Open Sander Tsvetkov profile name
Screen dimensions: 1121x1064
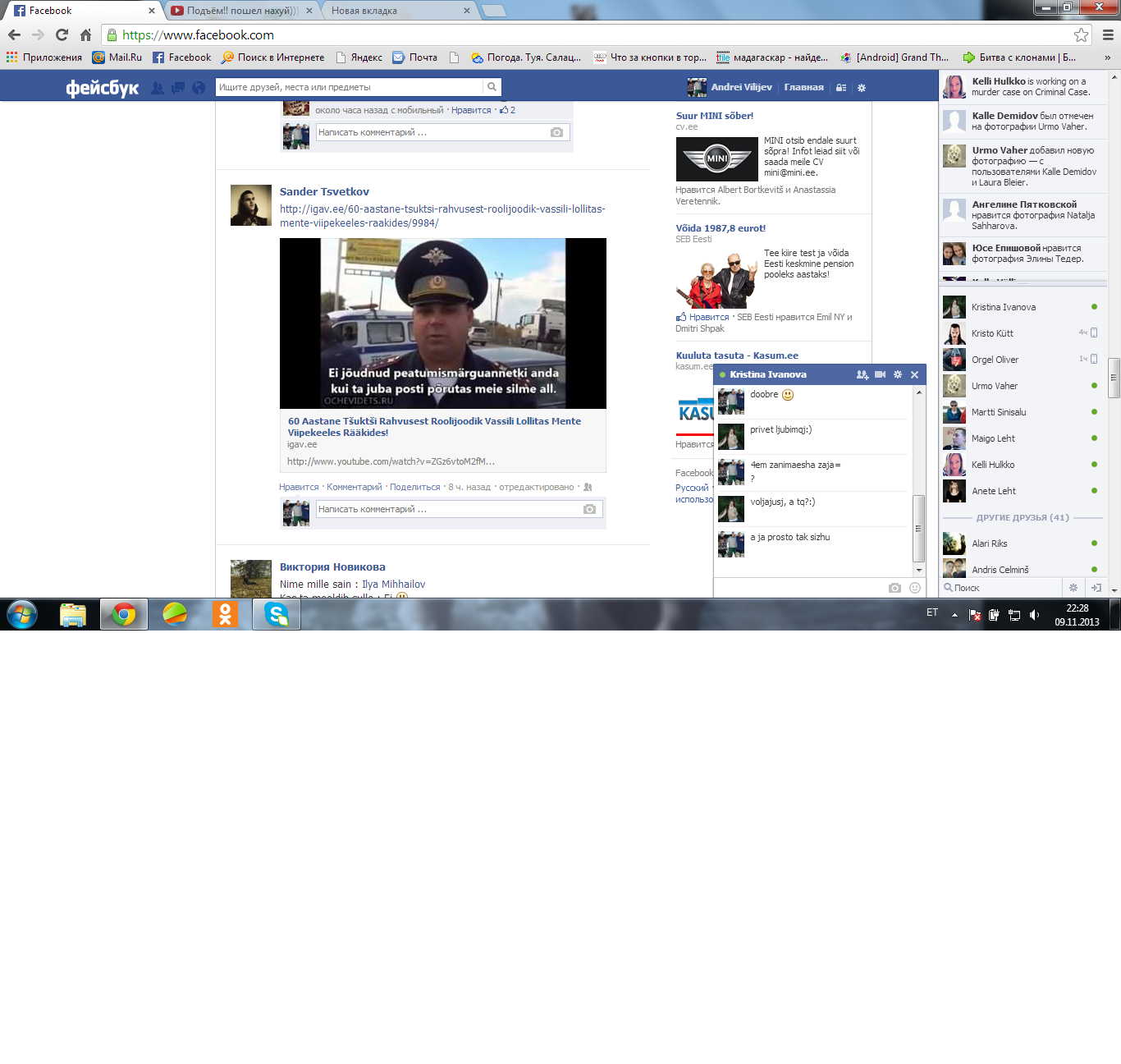tap(324, 191)
